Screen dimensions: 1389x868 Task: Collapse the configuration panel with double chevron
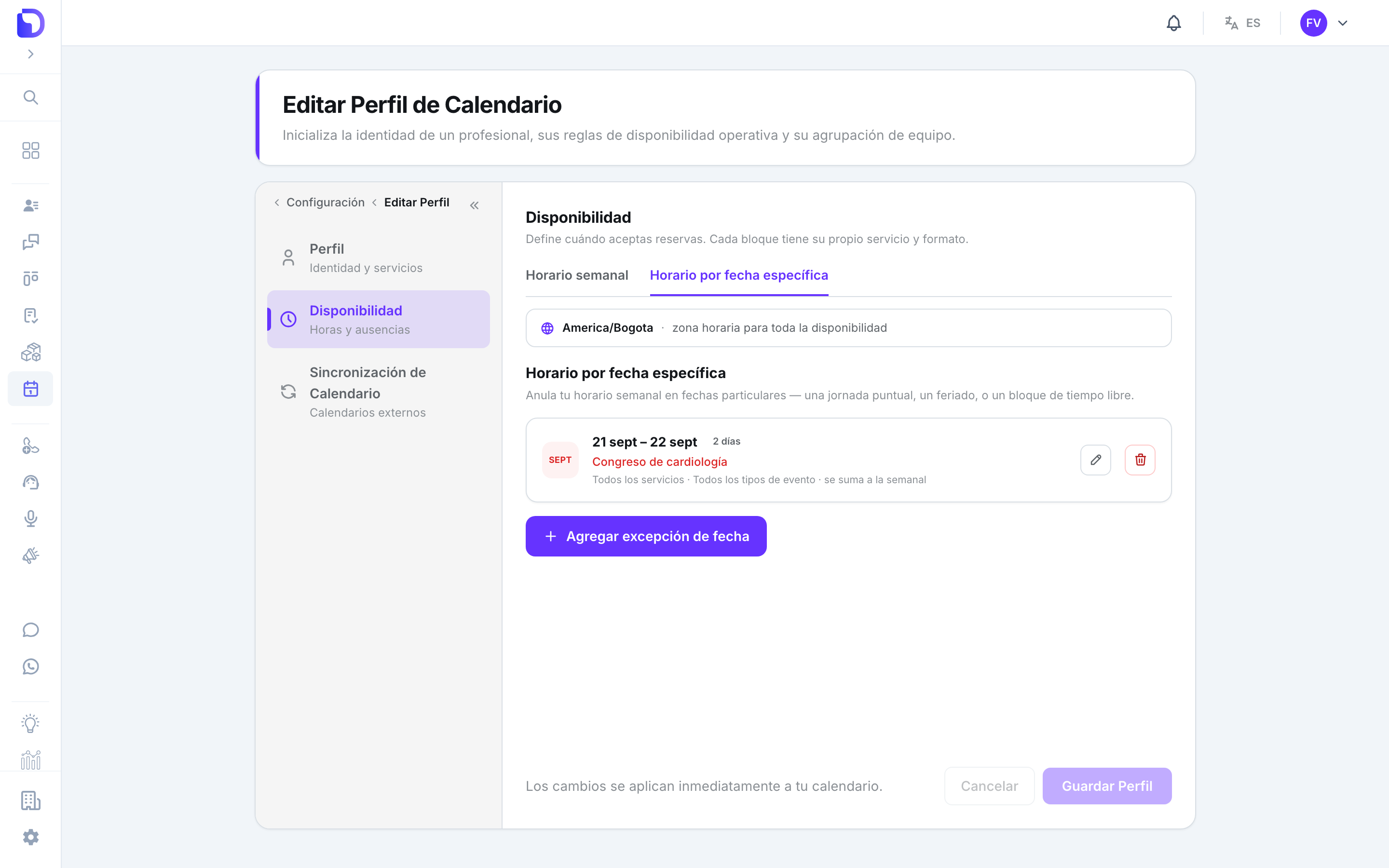point(474,205)
